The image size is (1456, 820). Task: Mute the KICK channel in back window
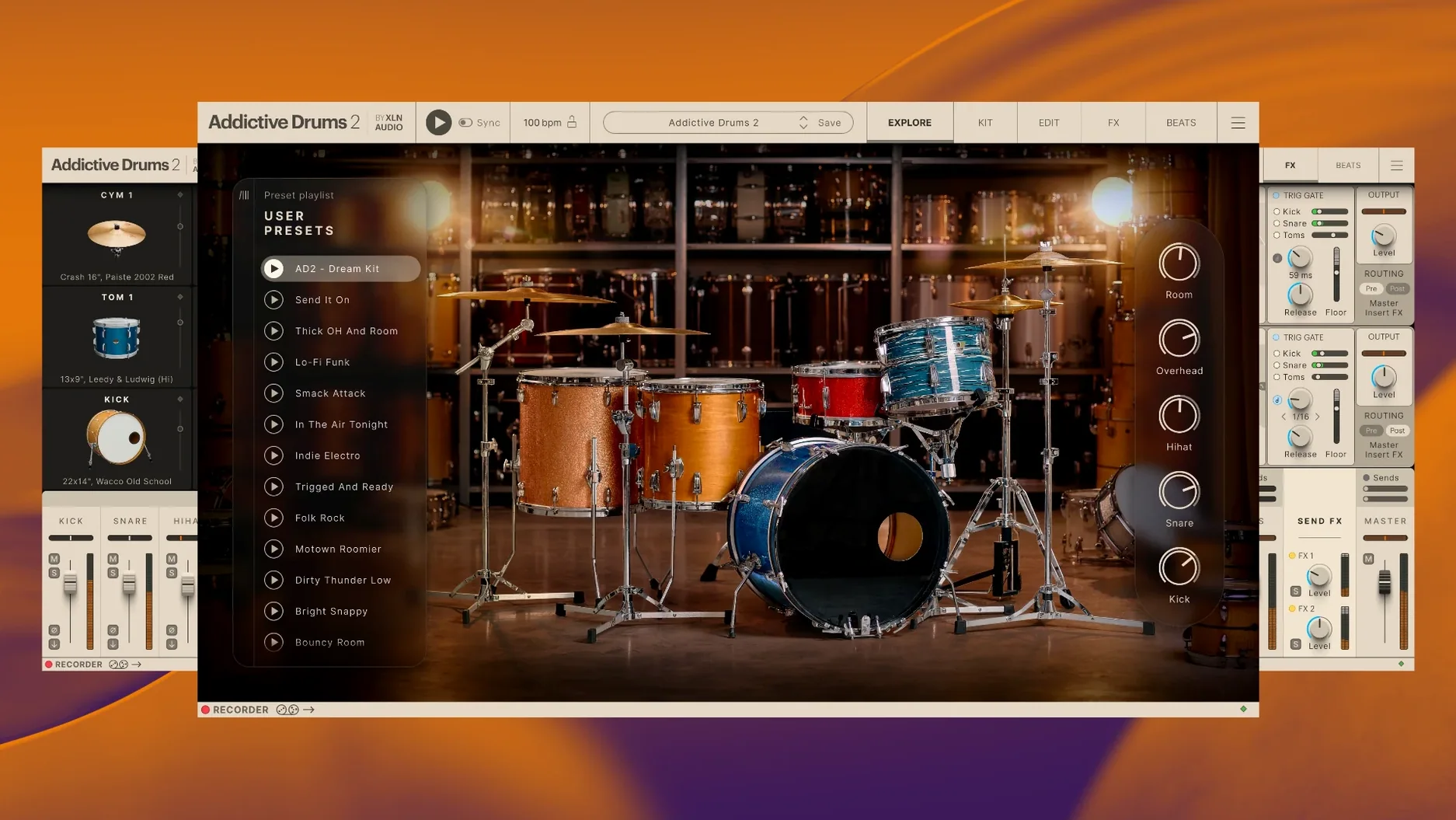(54, 559)
